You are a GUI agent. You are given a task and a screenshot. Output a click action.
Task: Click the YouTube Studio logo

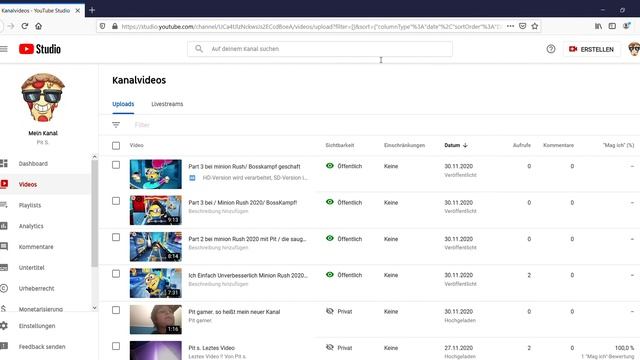pyautogui.click(x=40, y=49)
